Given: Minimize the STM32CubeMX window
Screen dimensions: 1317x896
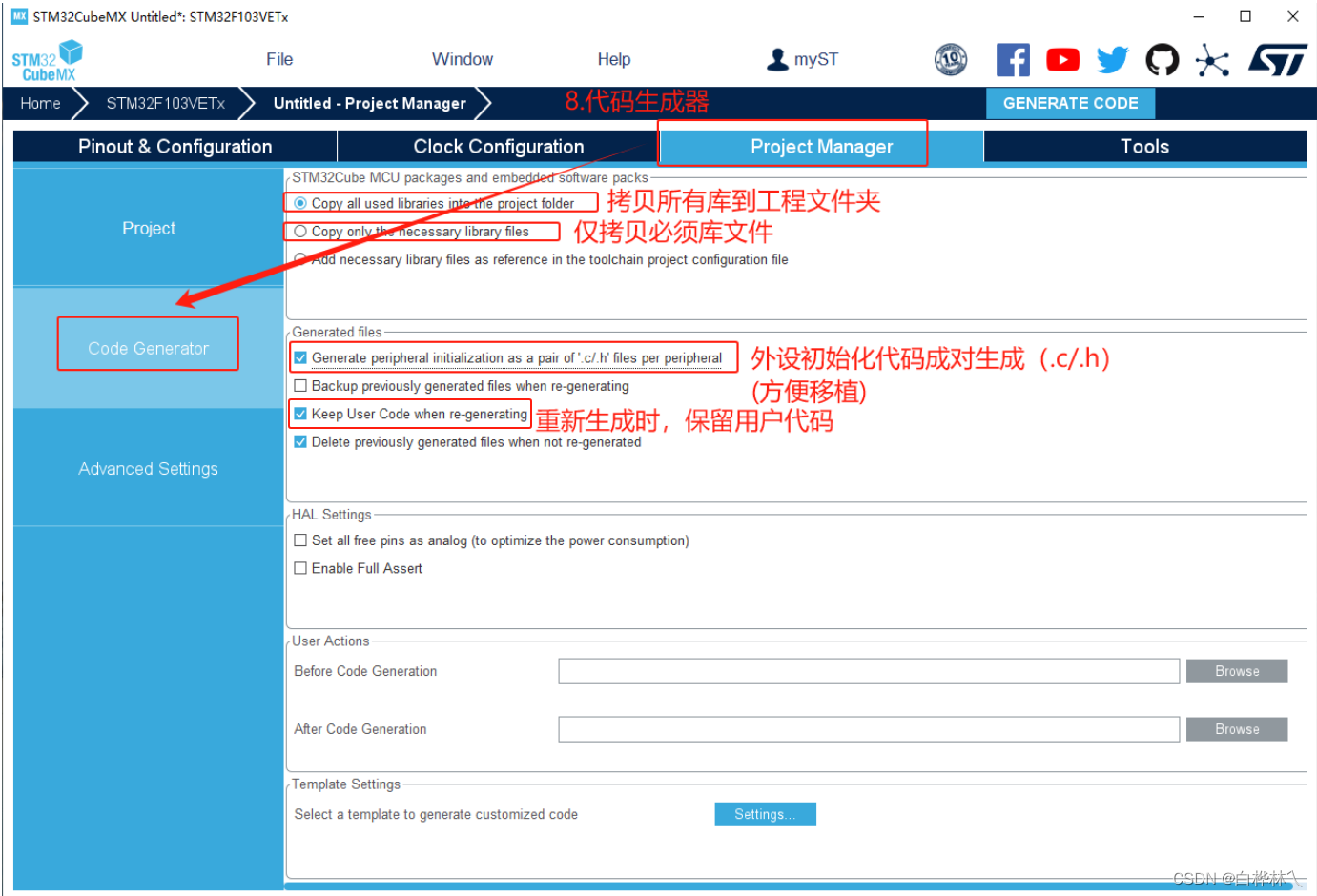Looking at the screenshot, I should click(1199, 16).
